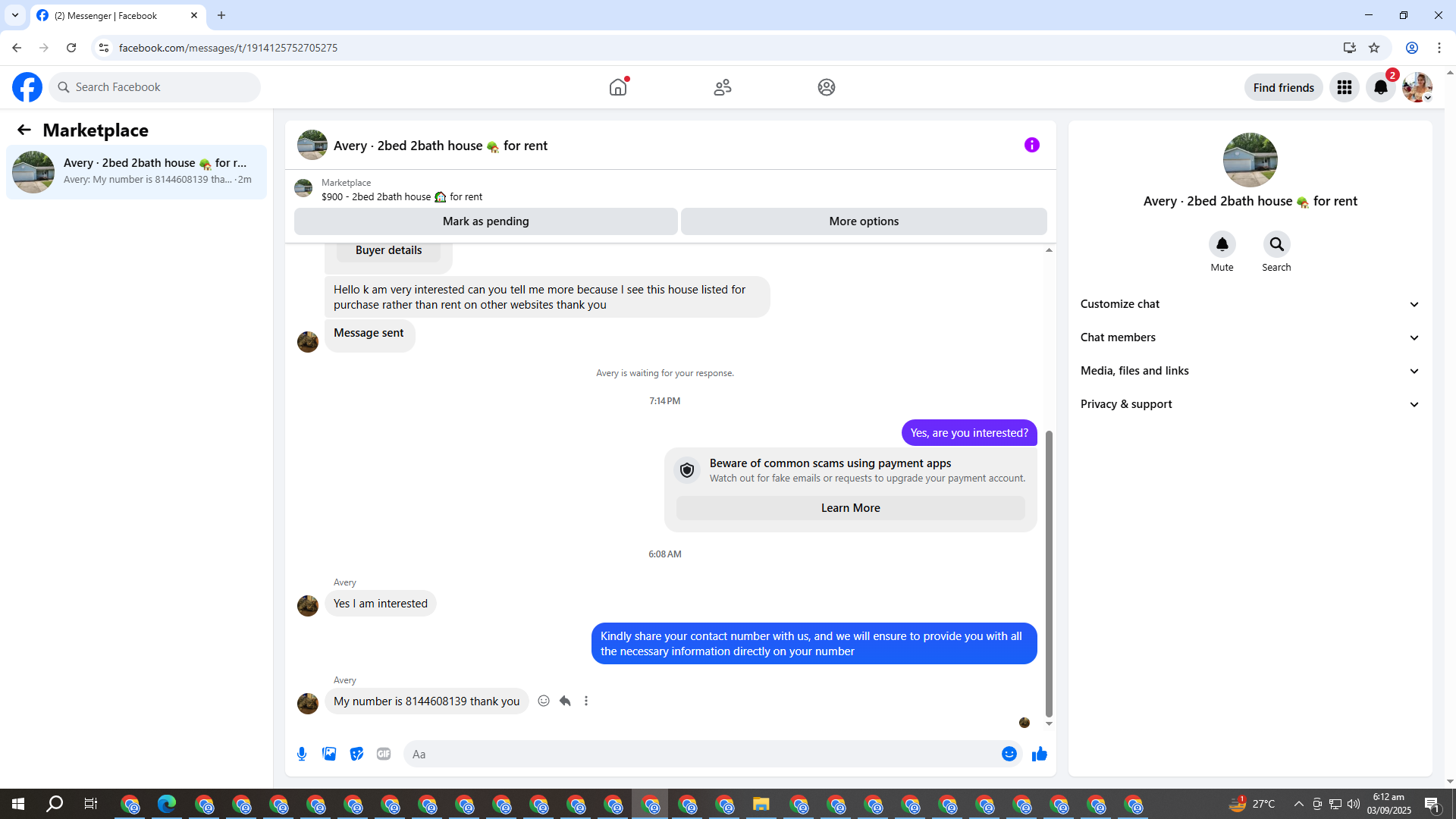Mute this conversation with the bell icon
The width and height of the screenshot is (1456, 819).
(1222, 244)
